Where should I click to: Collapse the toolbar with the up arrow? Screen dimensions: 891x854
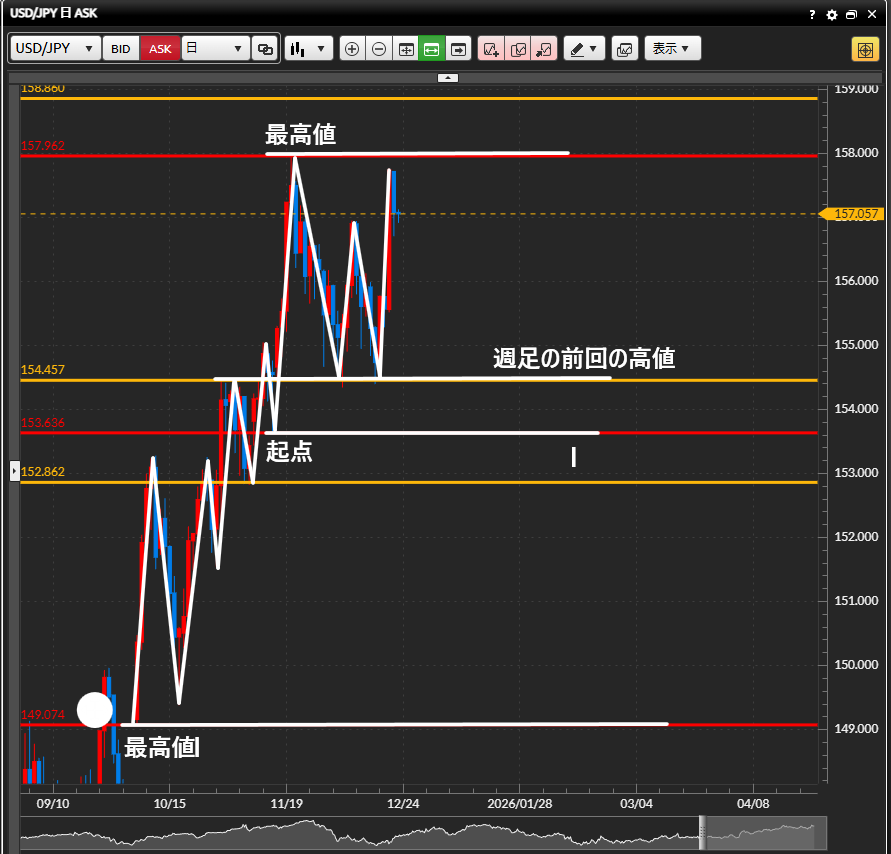click(448, 77)
